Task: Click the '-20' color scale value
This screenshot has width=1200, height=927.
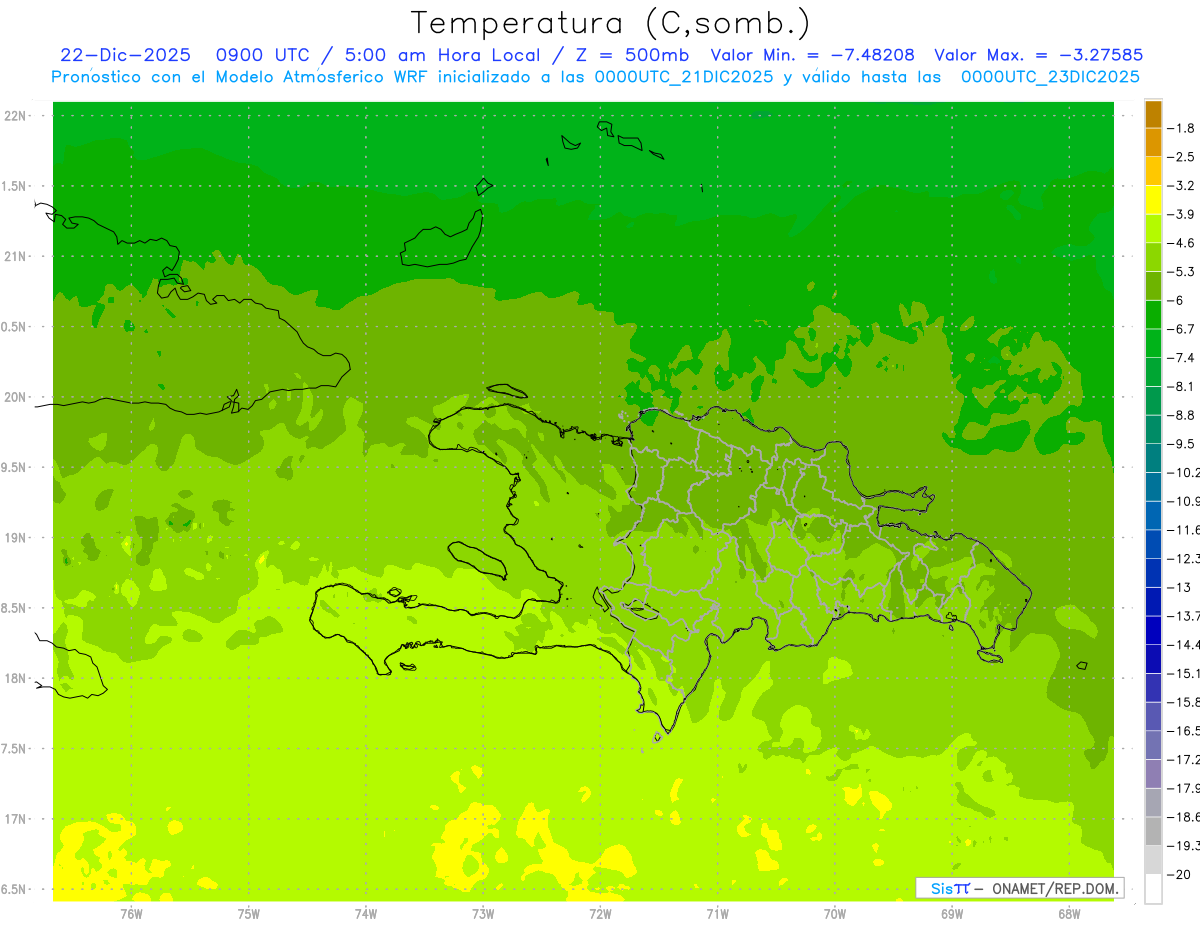Action: pyautogui.click(x=1178, y=875)
